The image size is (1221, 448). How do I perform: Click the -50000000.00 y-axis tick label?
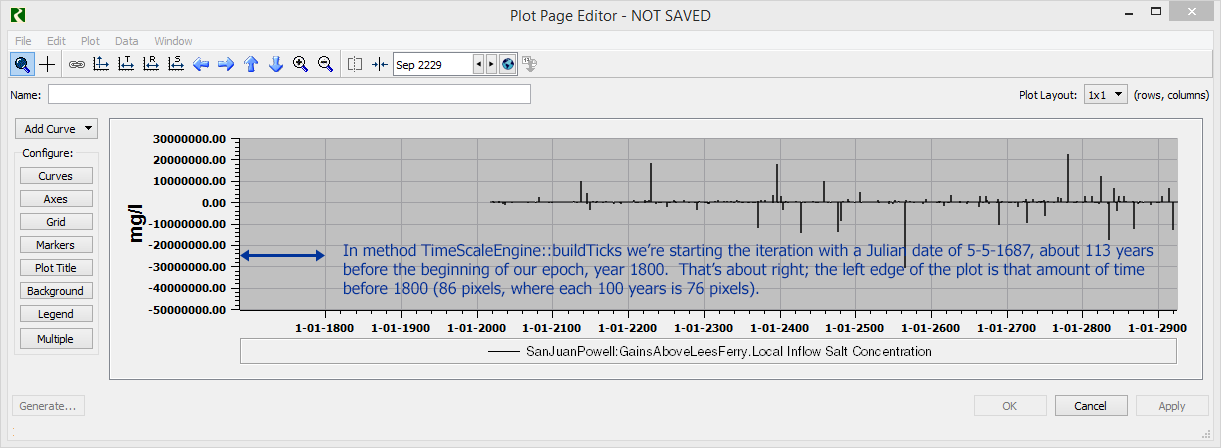(x=188, y=310)
